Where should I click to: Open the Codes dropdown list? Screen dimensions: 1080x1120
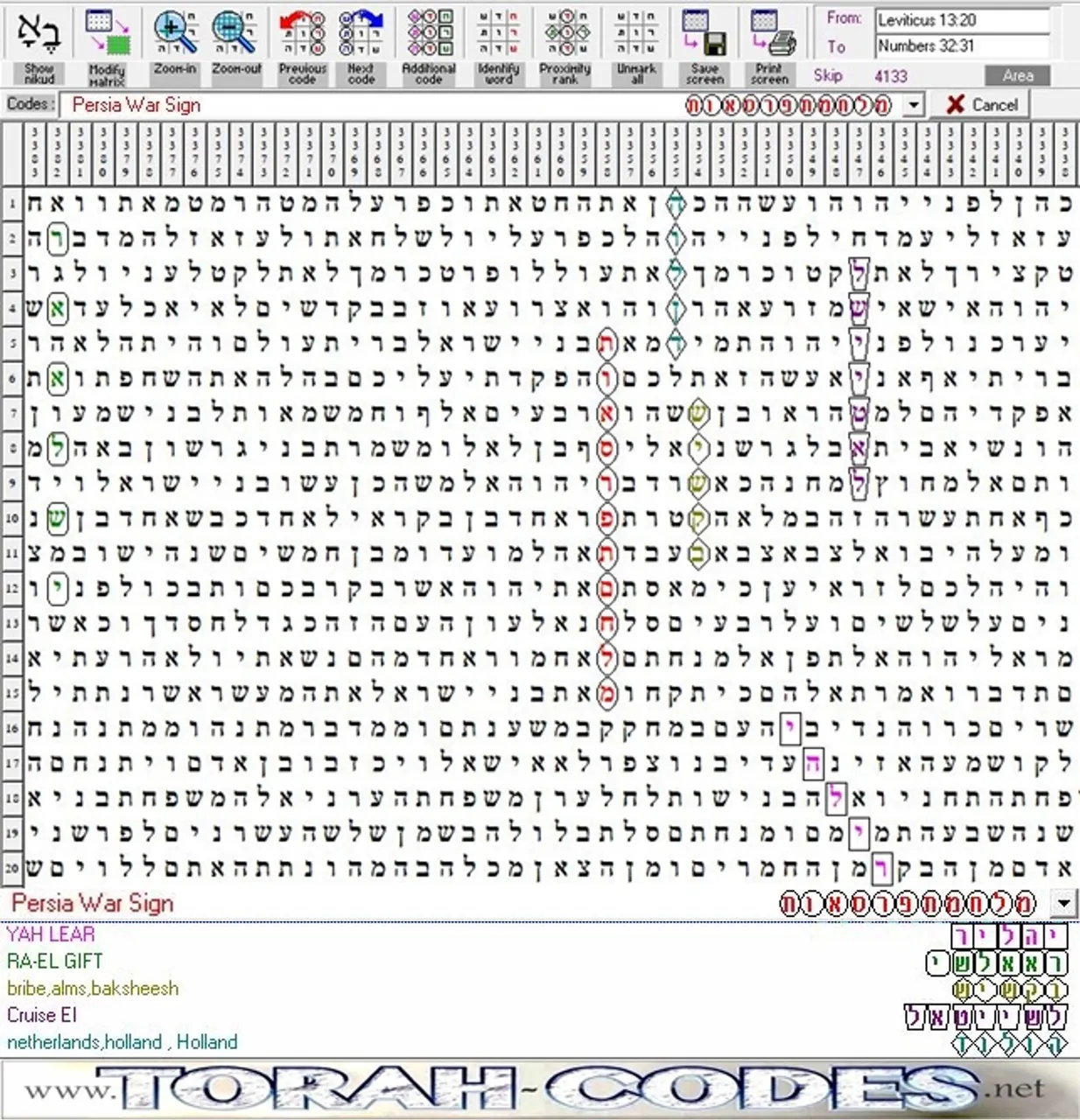914,106
